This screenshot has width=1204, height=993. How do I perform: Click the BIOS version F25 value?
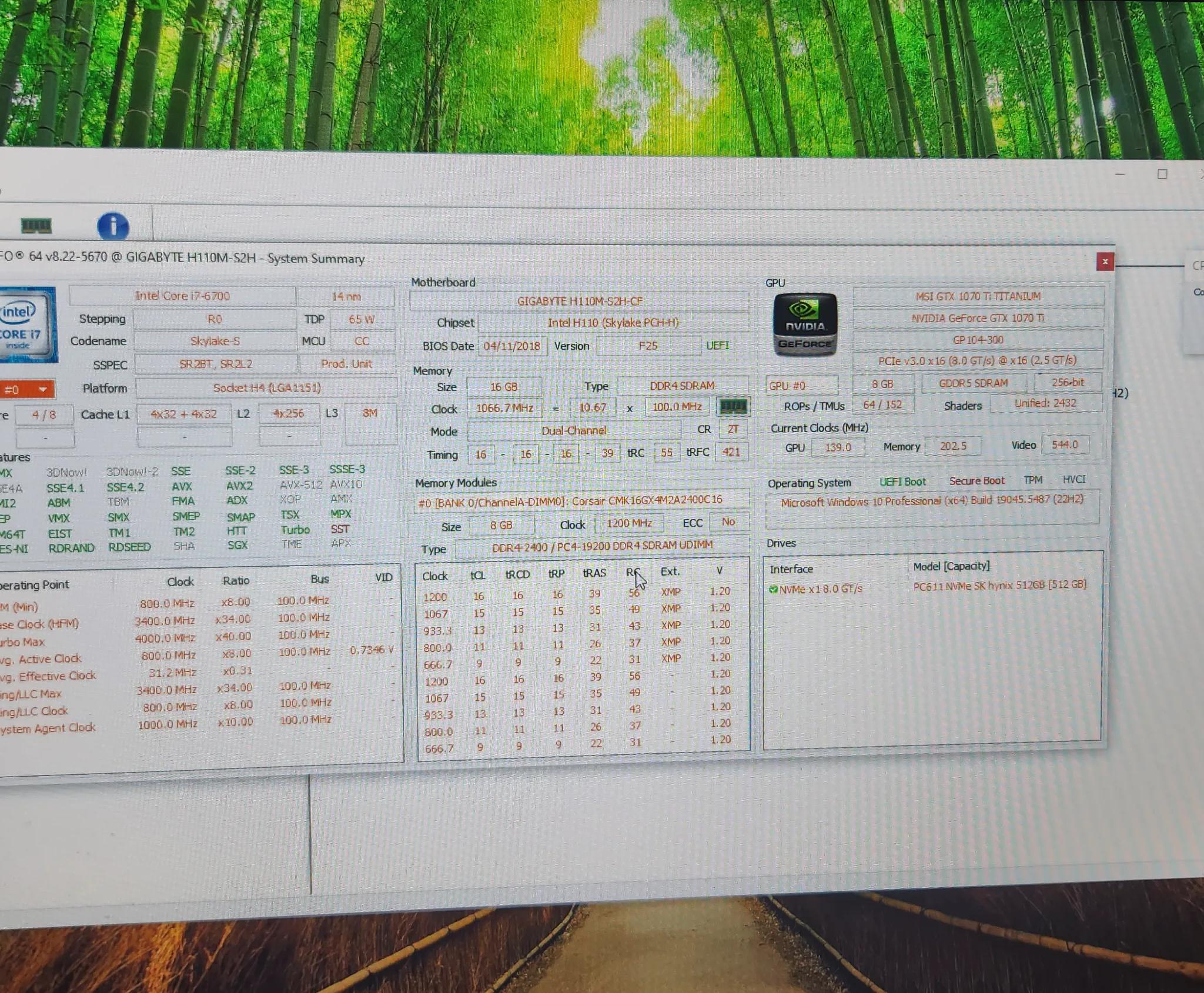click(x=648, y=346)
